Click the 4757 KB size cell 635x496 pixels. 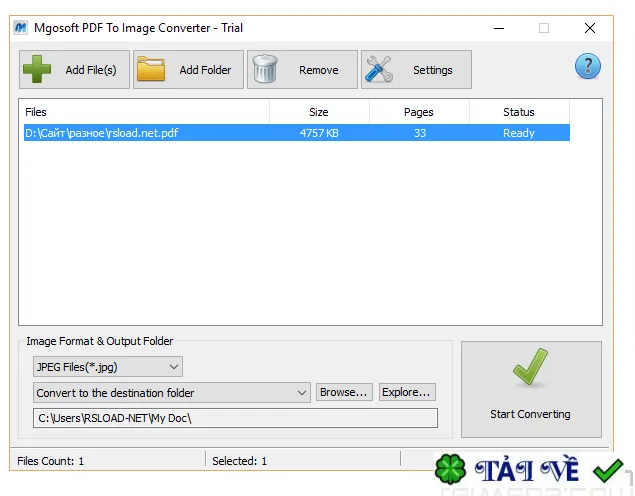click(x=319, y=133)
